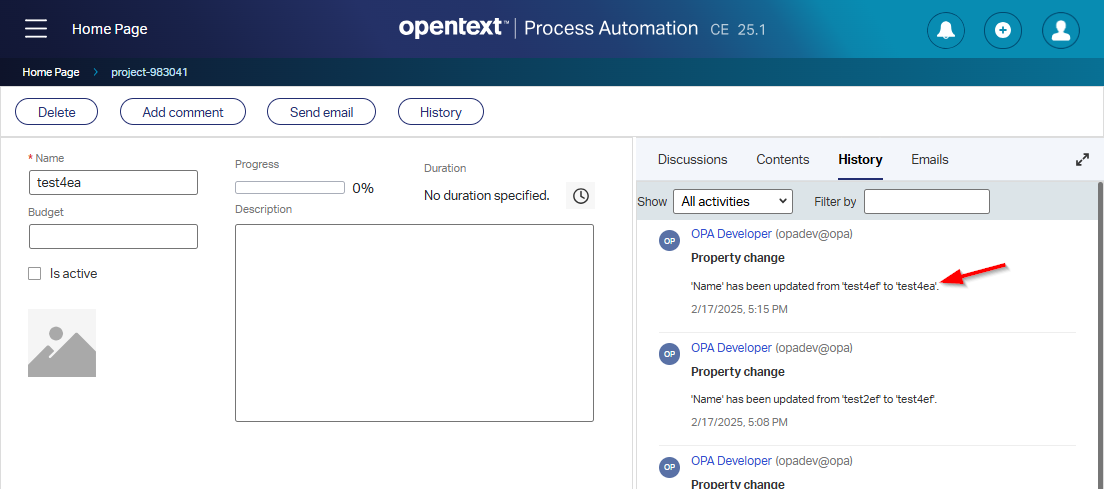1104x489 pixels.
Task: Expand the history panel to full size
Action: (x=1082, y=160)
